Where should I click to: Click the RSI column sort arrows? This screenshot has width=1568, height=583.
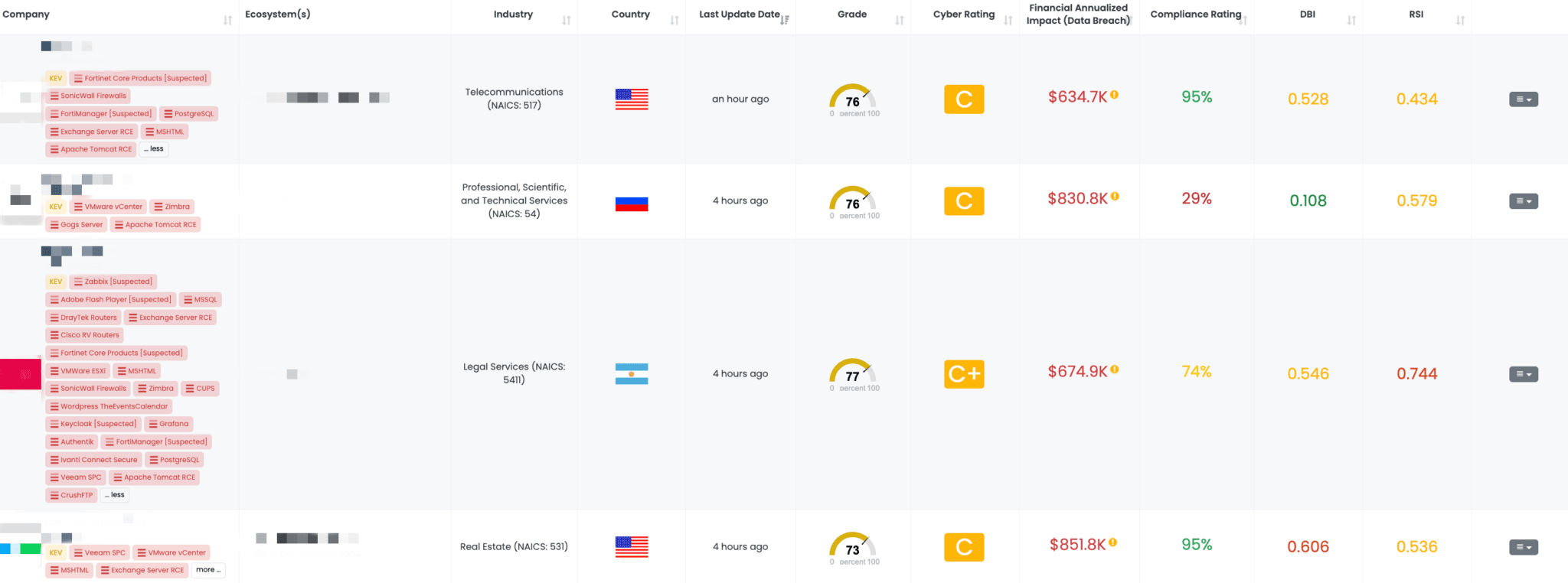coord(1460,21)
